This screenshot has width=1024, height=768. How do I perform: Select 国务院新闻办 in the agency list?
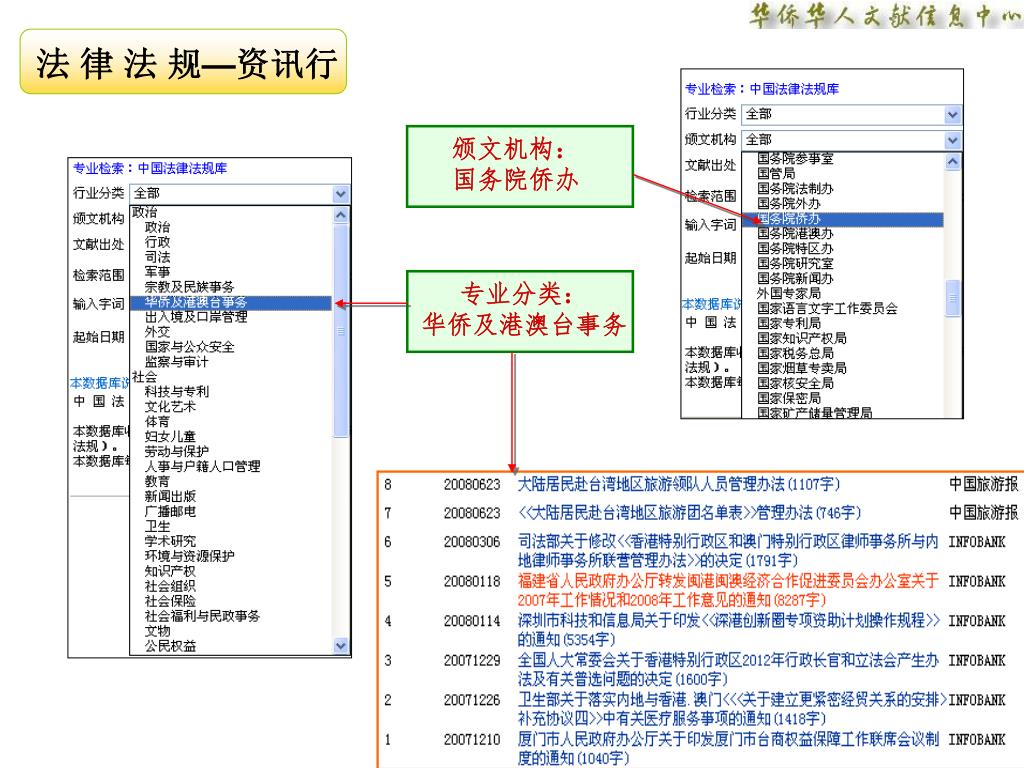pos(795,279)
